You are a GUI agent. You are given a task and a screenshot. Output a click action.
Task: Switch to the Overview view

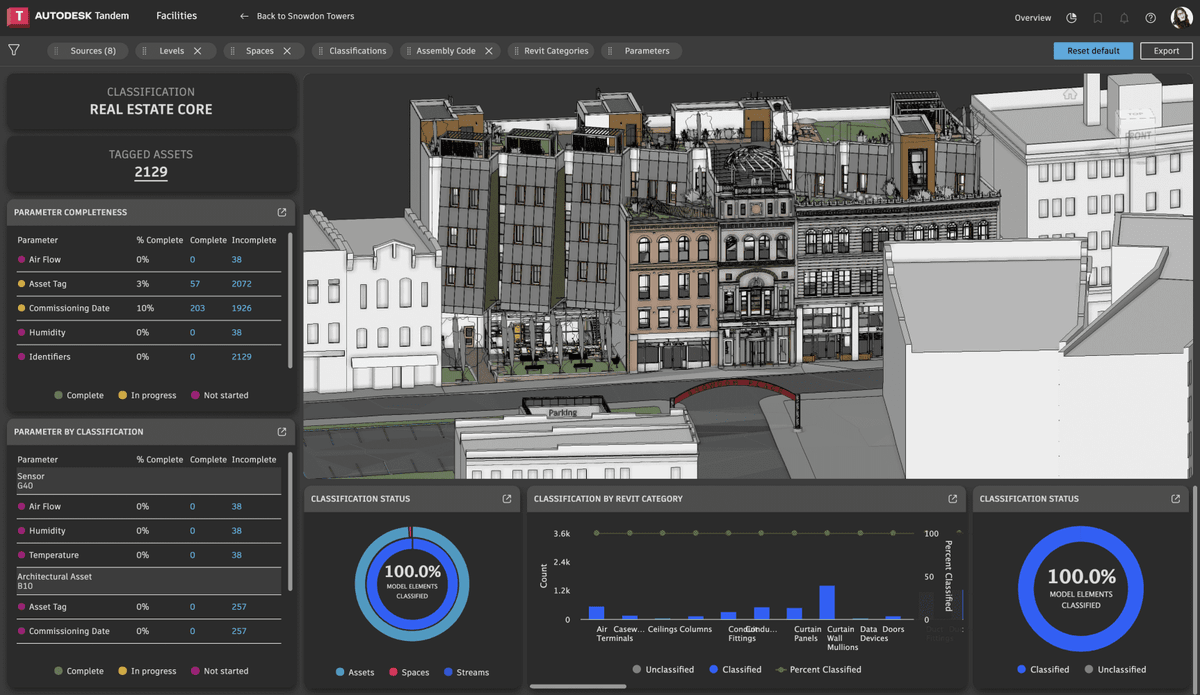tap(1033, 17)
